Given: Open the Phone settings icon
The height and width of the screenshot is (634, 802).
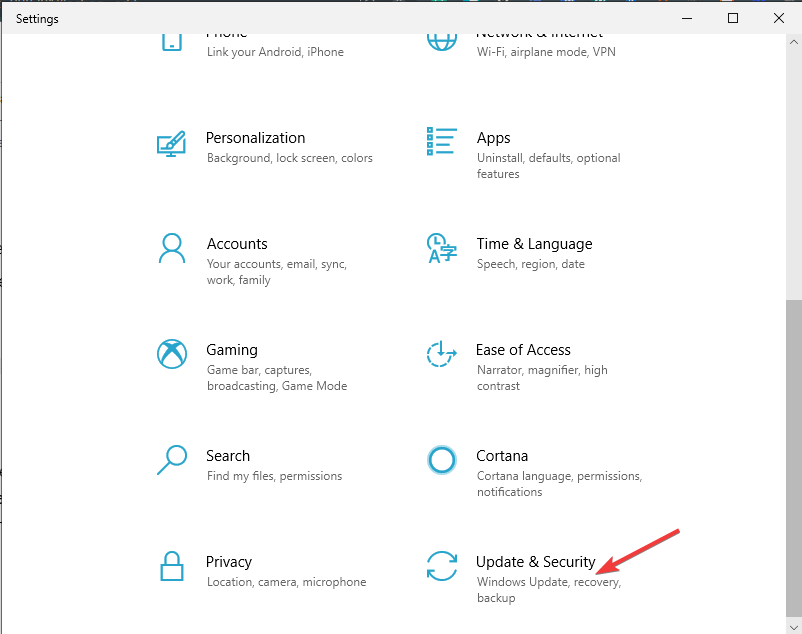Looking at the screenshot, I should (x=172, y=42).
